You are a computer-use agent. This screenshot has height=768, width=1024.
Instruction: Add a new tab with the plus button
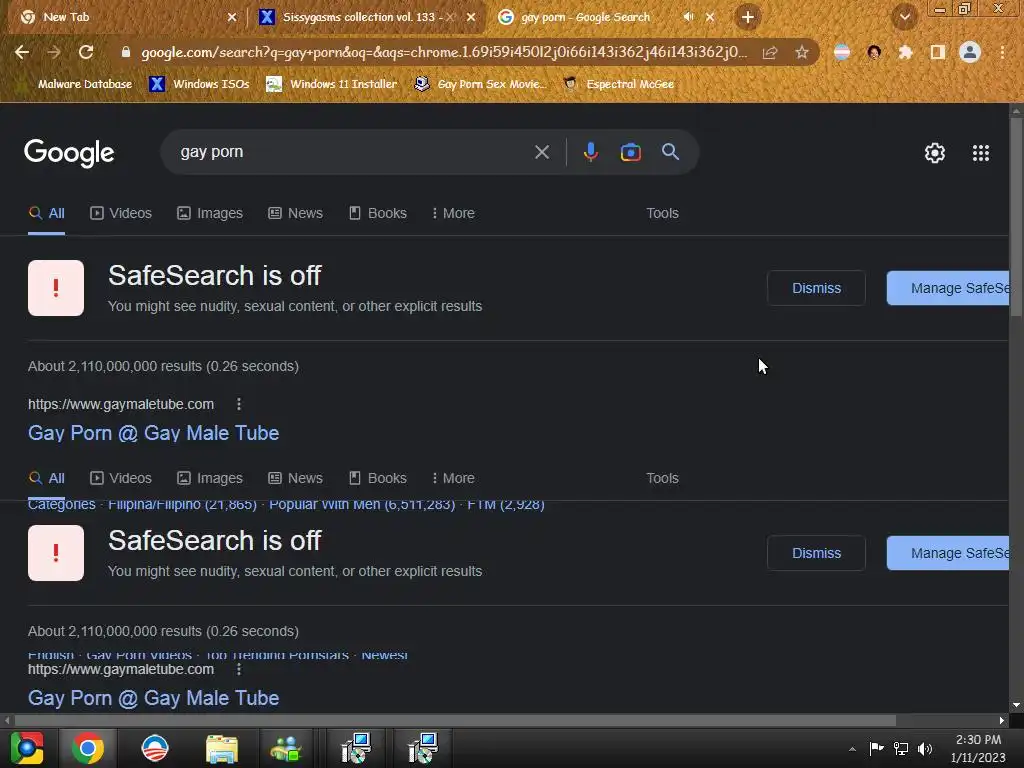pyautogui.click(x=748, y=17)
